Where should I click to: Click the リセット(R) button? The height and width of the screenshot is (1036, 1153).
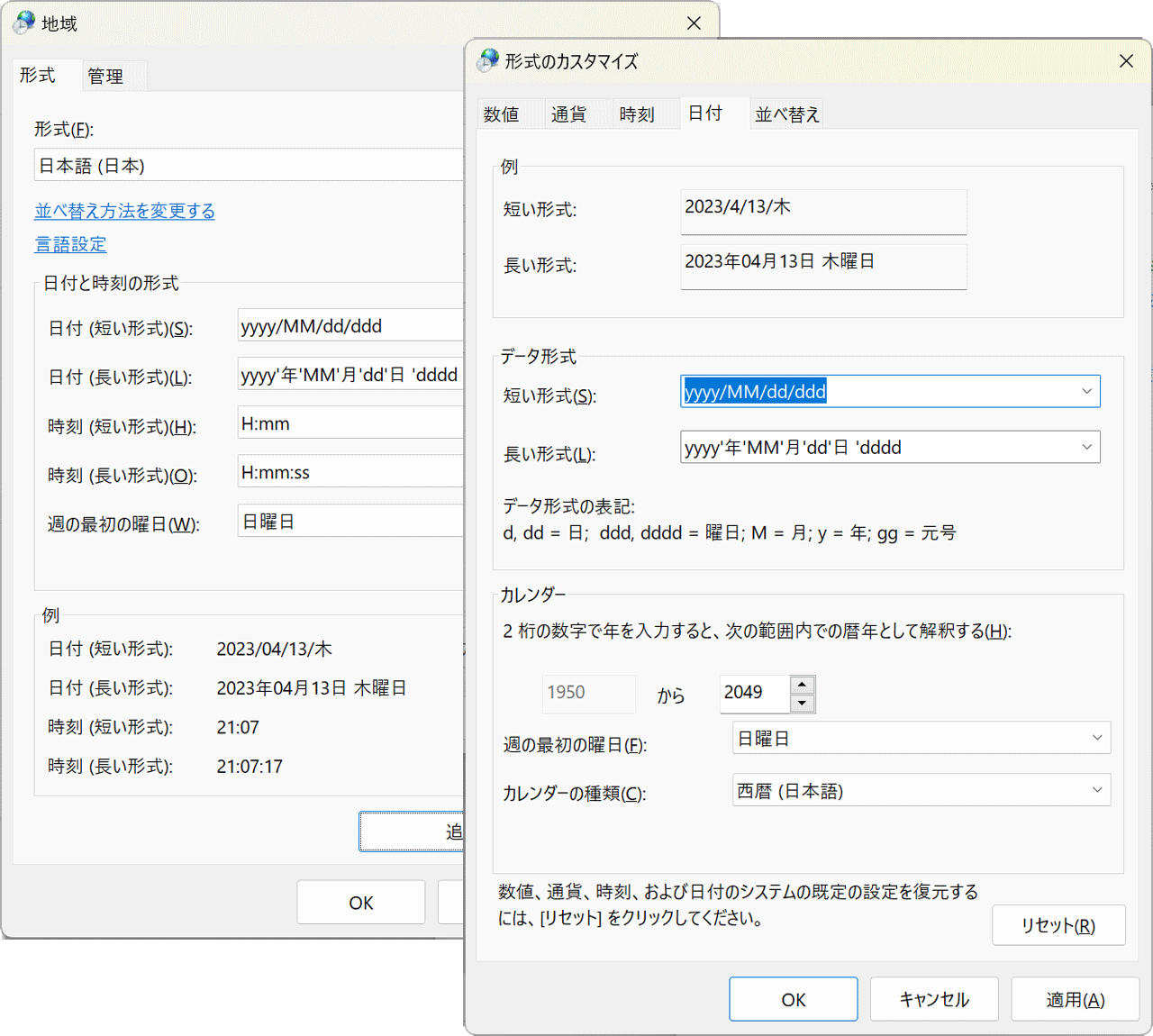click(1058, 925)
